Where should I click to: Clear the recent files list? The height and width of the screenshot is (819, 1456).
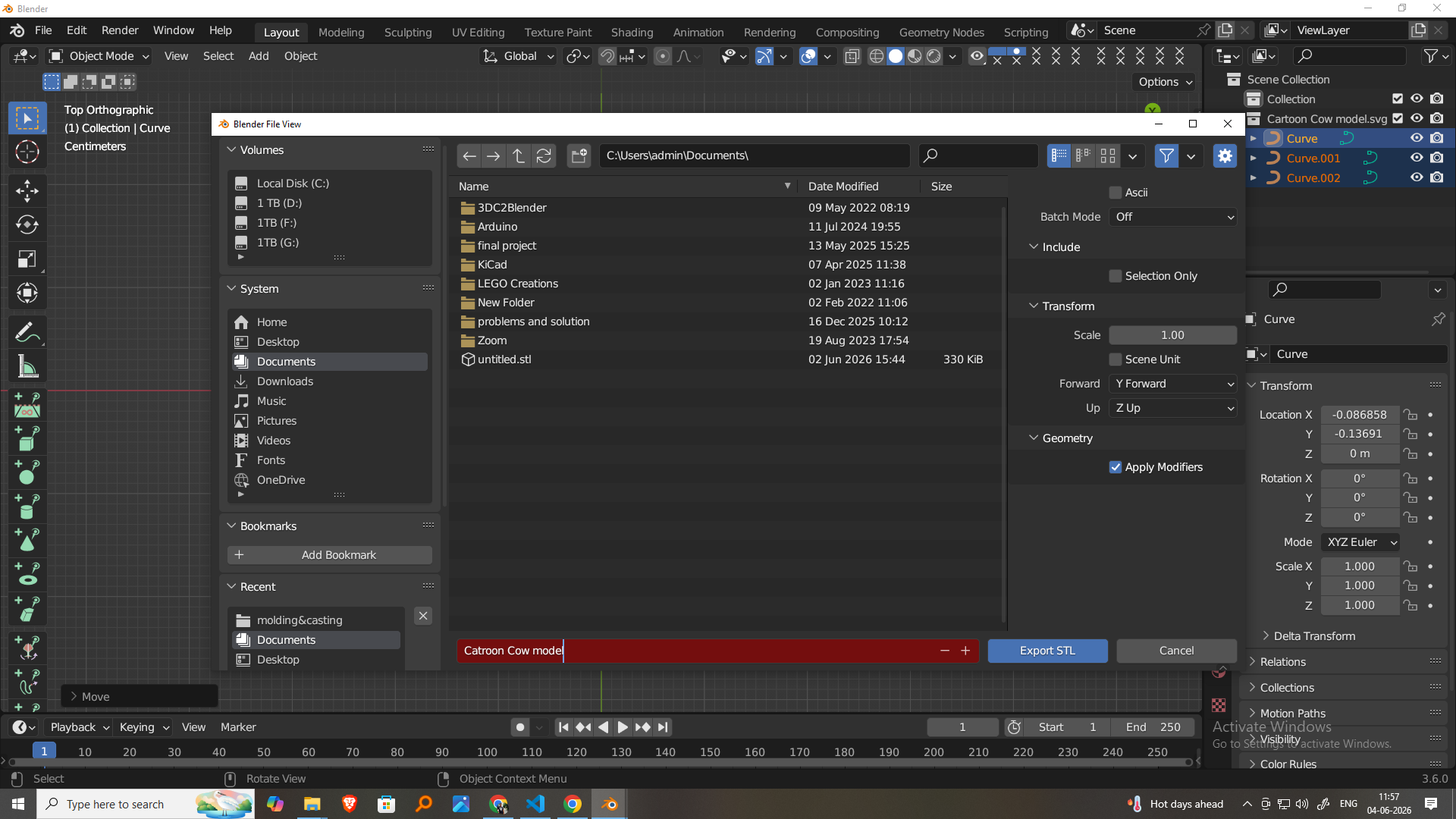point(424,616)
